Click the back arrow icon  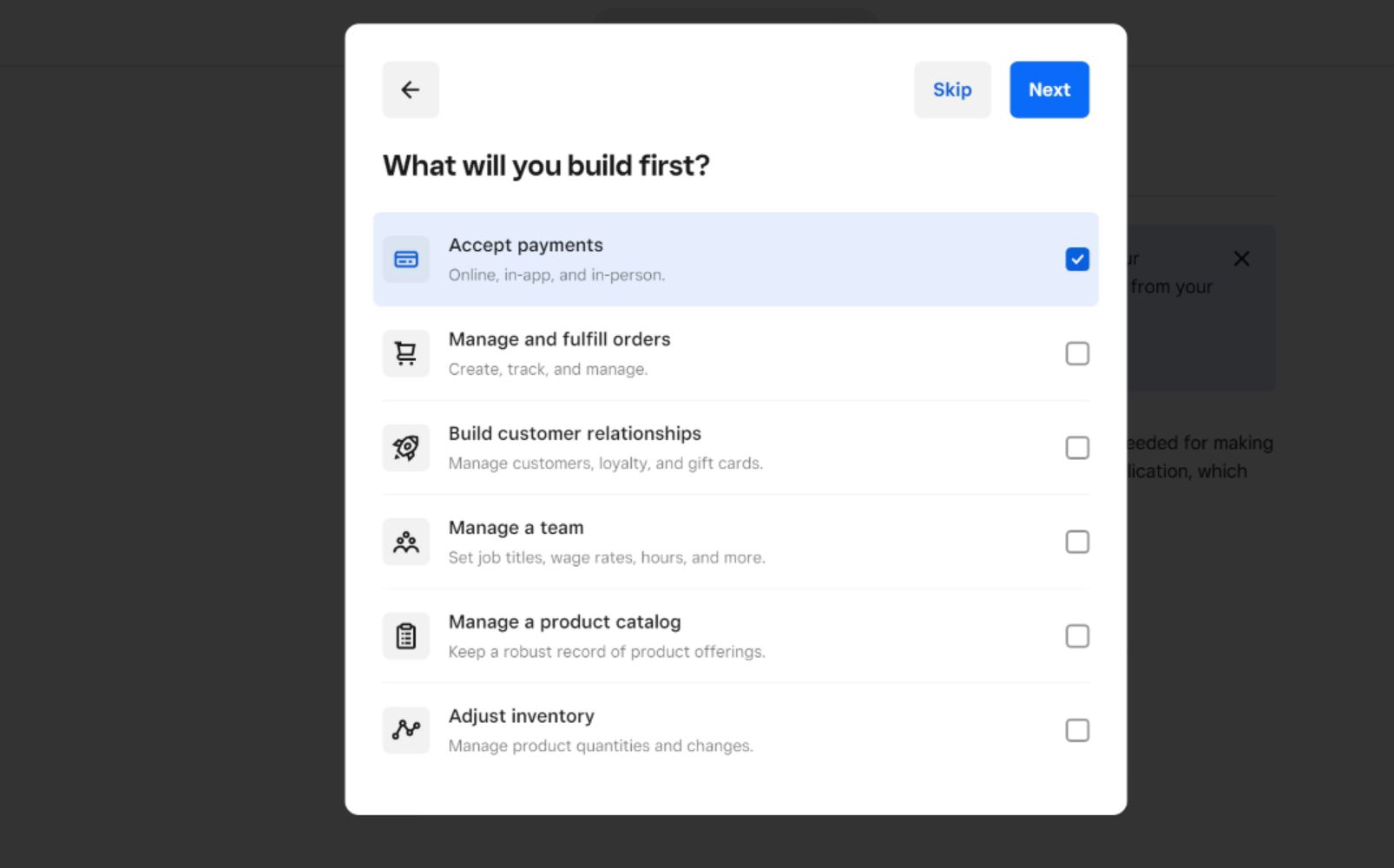(x=411, y=89)
